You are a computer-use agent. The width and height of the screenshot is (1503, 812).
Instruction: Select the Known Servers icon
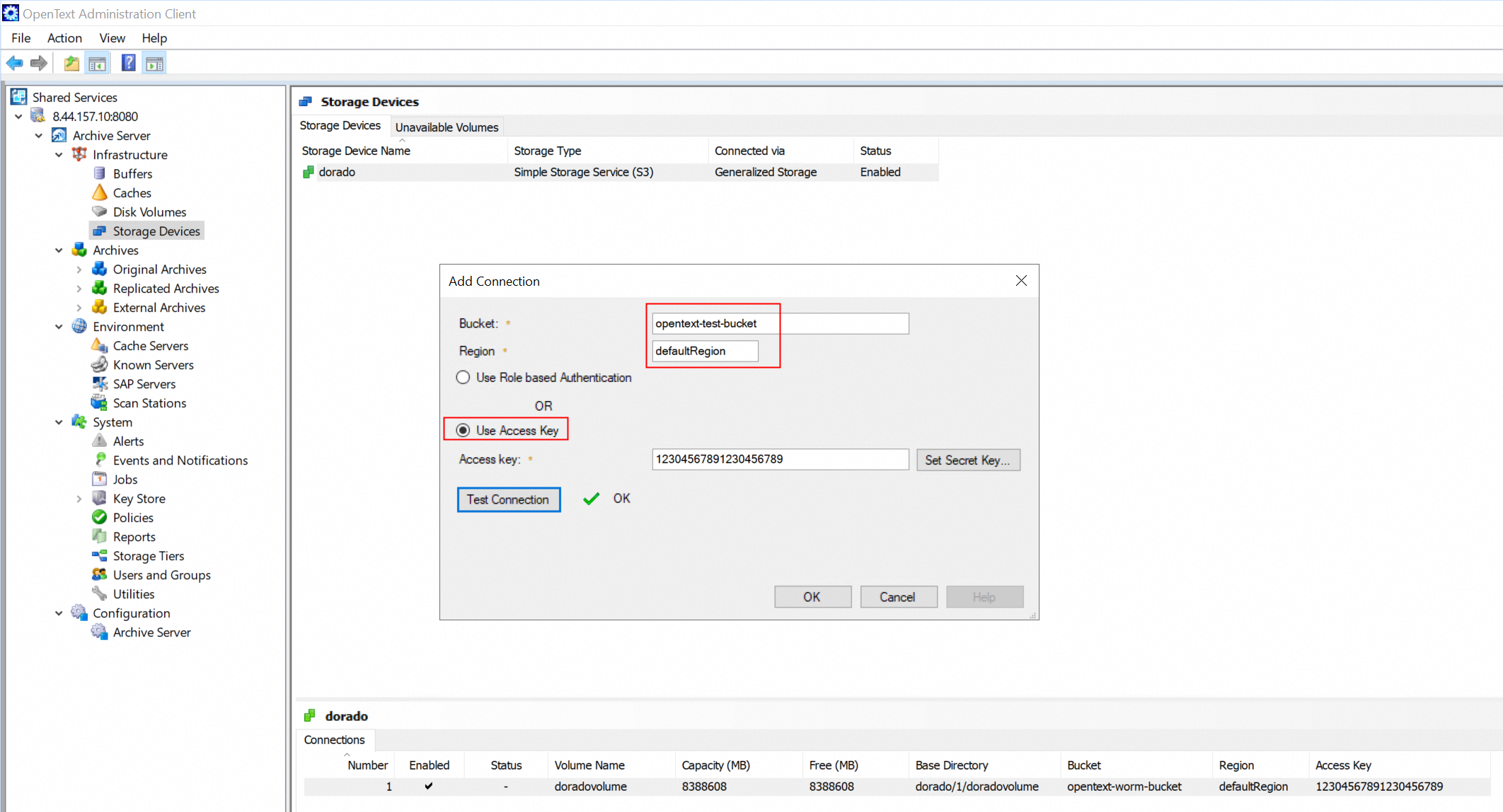click(100, 364)
